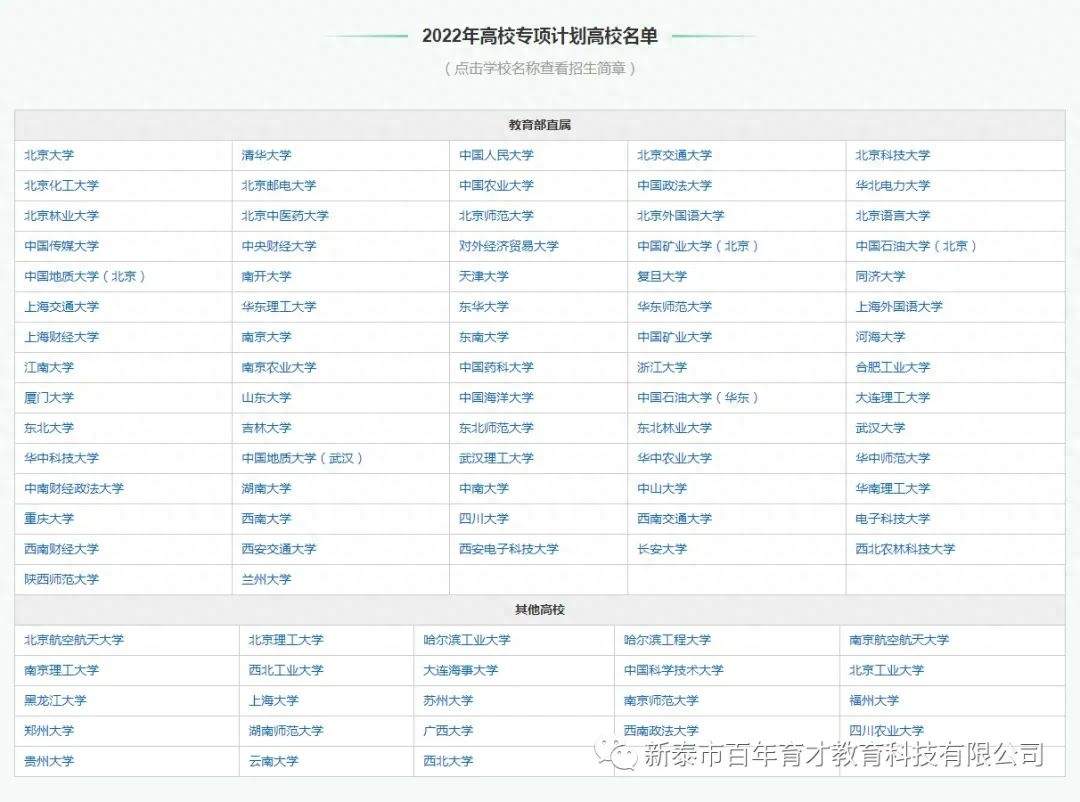Click the 电子科技大学 link
The height and width of the screenshot is (802, 1080).
pos(892,519)
